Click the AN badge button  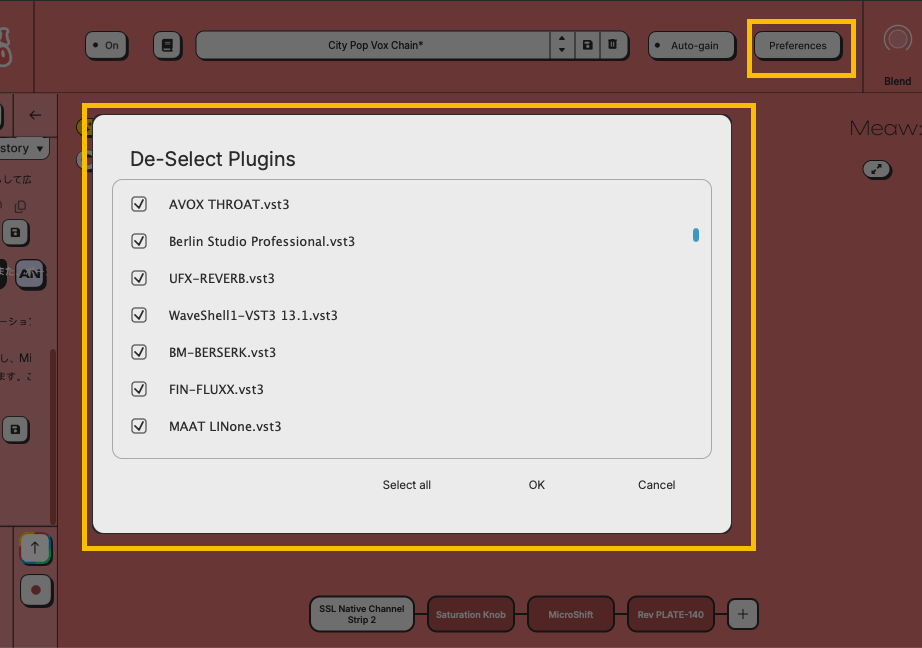click(30, 273)
